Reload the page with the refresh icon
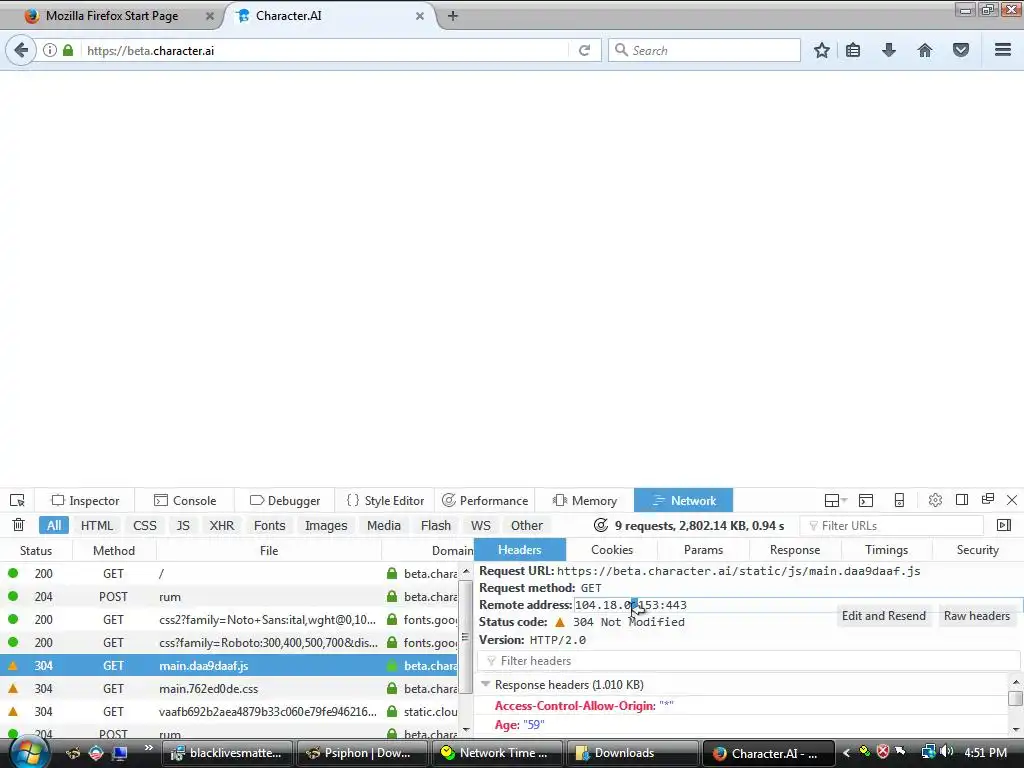 tap(584, 50)
